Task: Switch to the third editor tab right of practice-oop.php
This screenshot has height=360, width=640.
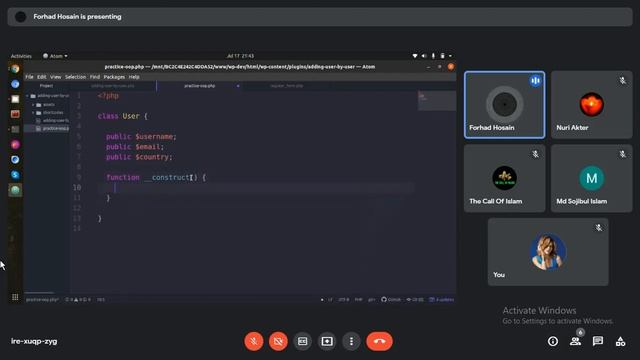Action: tap(287, 86)
